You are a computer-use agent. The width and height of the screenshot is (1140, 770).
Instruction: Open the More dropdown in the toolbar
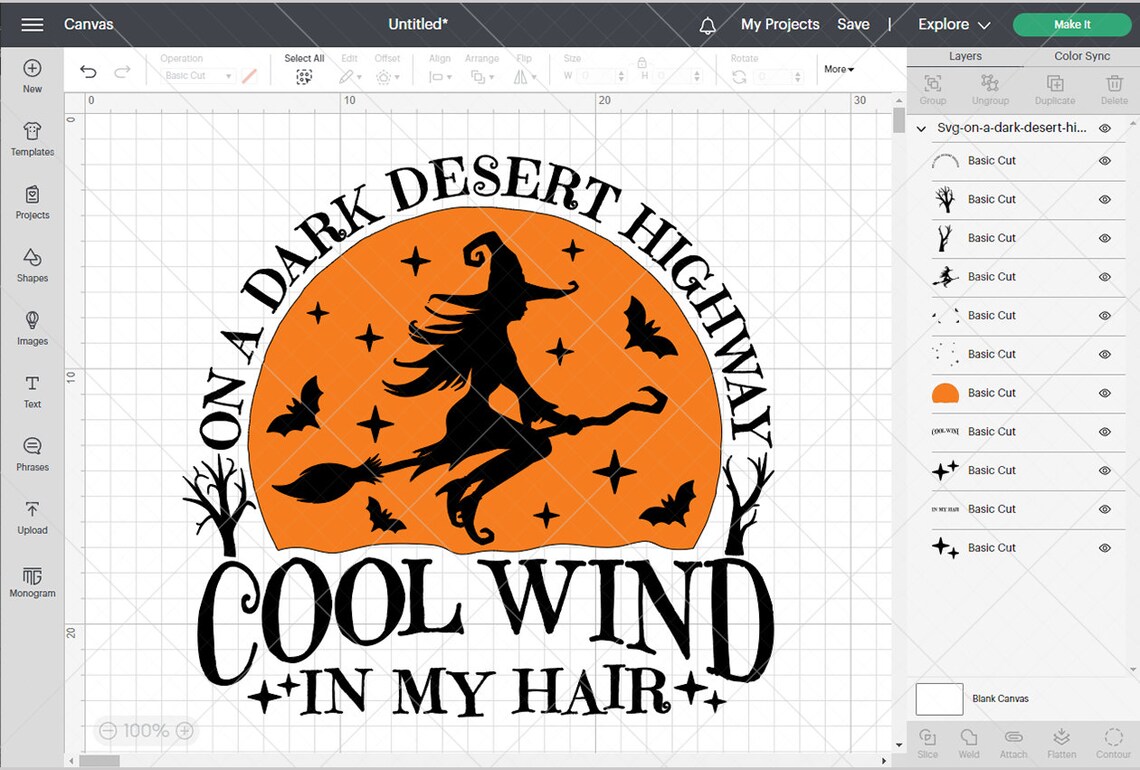tap(838, 69)
